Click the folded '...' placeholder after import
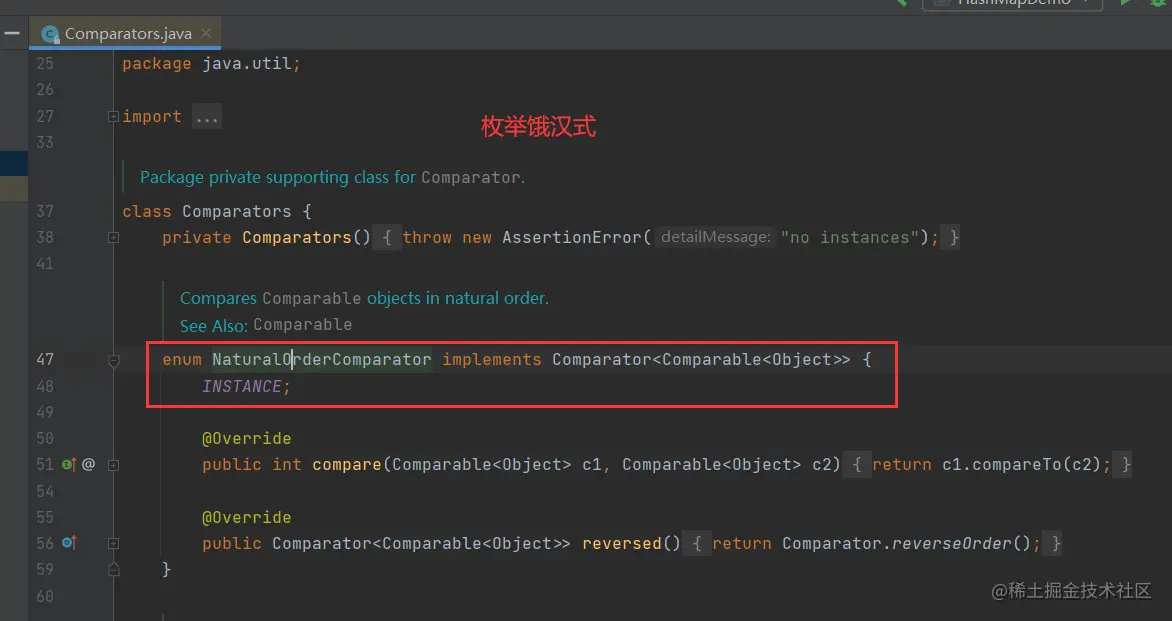The height and width of the screenshot is (621, 1172). pos(207,117)
